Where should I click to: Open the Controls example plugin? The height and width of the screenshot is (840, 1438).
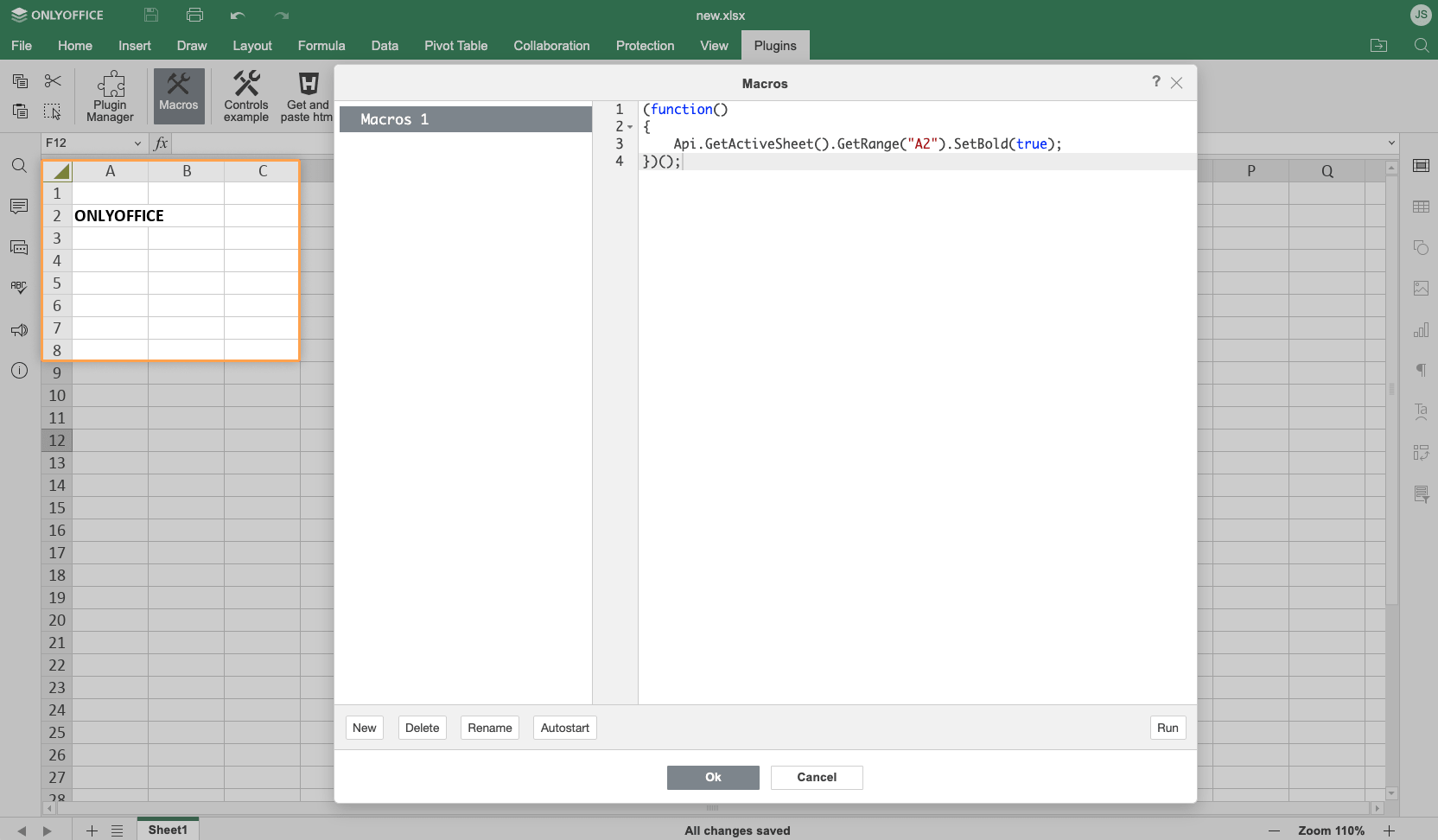(x=246, y=96)
